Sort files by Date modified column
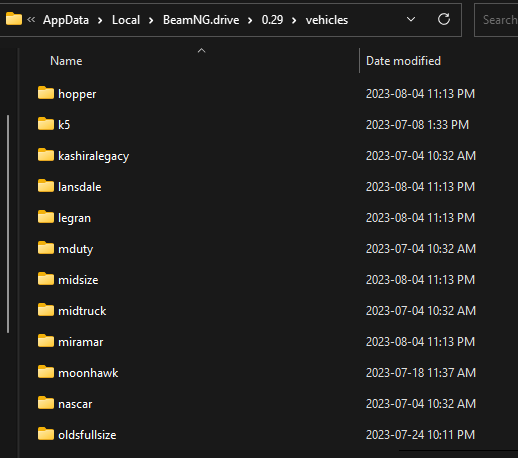 click(x=403, y=61)
